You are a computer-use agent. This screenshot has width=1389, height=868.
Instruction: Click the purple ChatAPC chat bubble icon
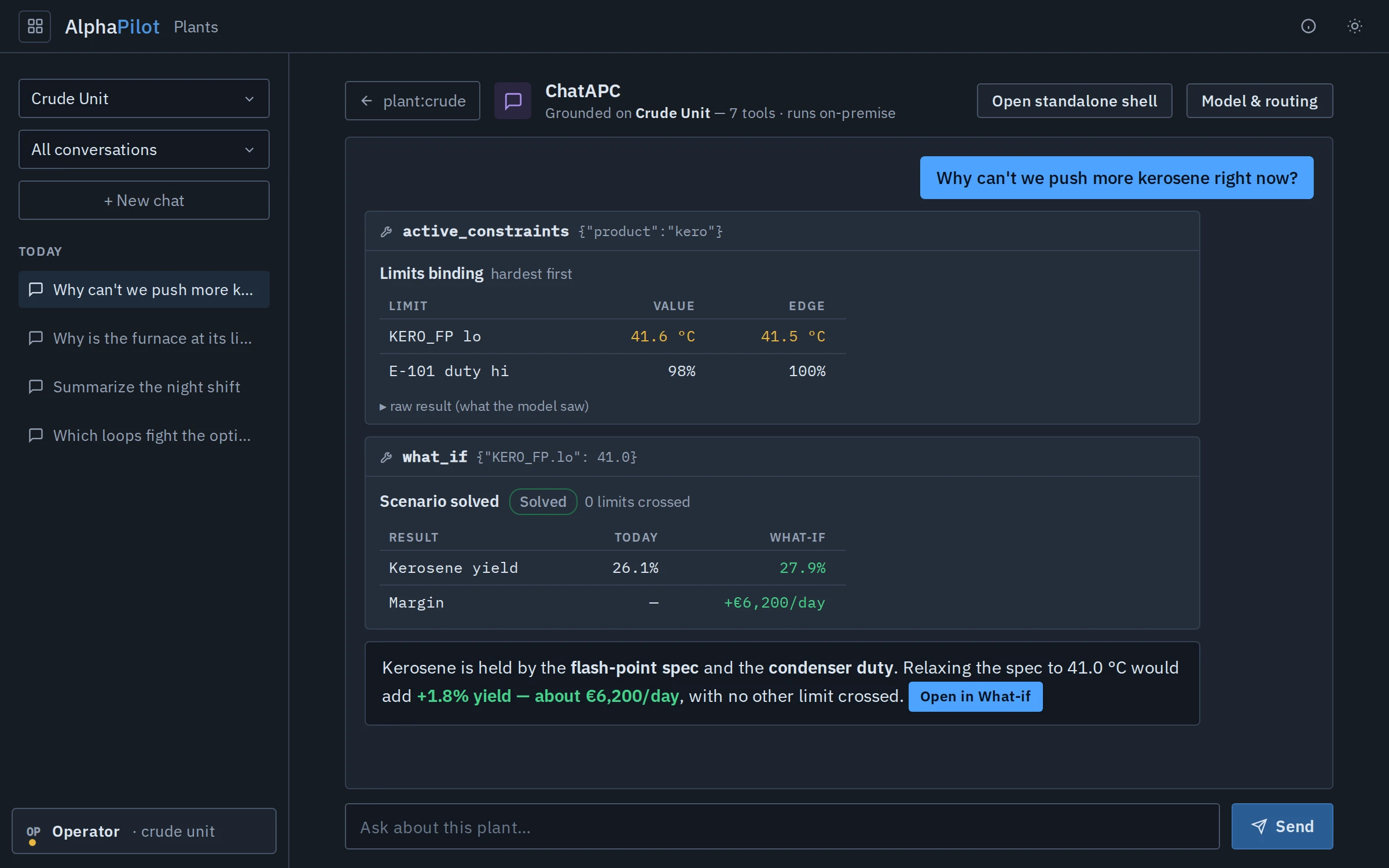(513, 101)
